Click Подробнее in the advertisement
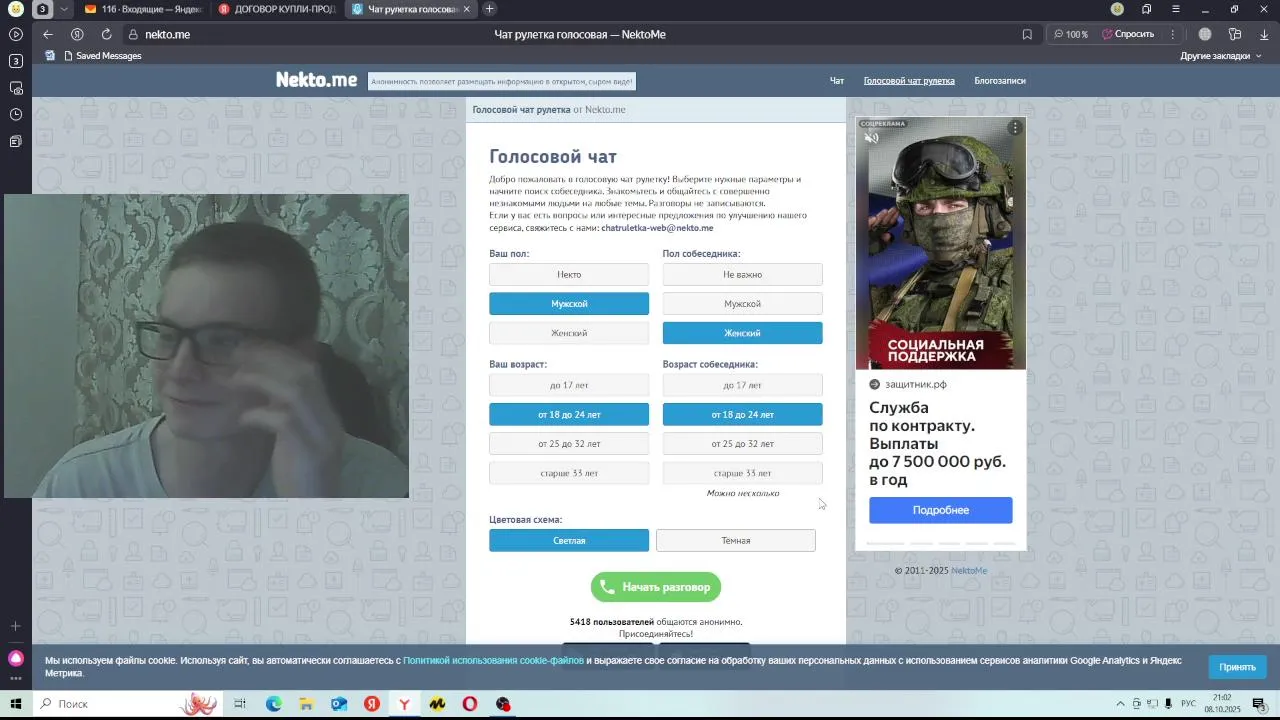This screenshot has height=720, width=1280. (x=940, y=510)
